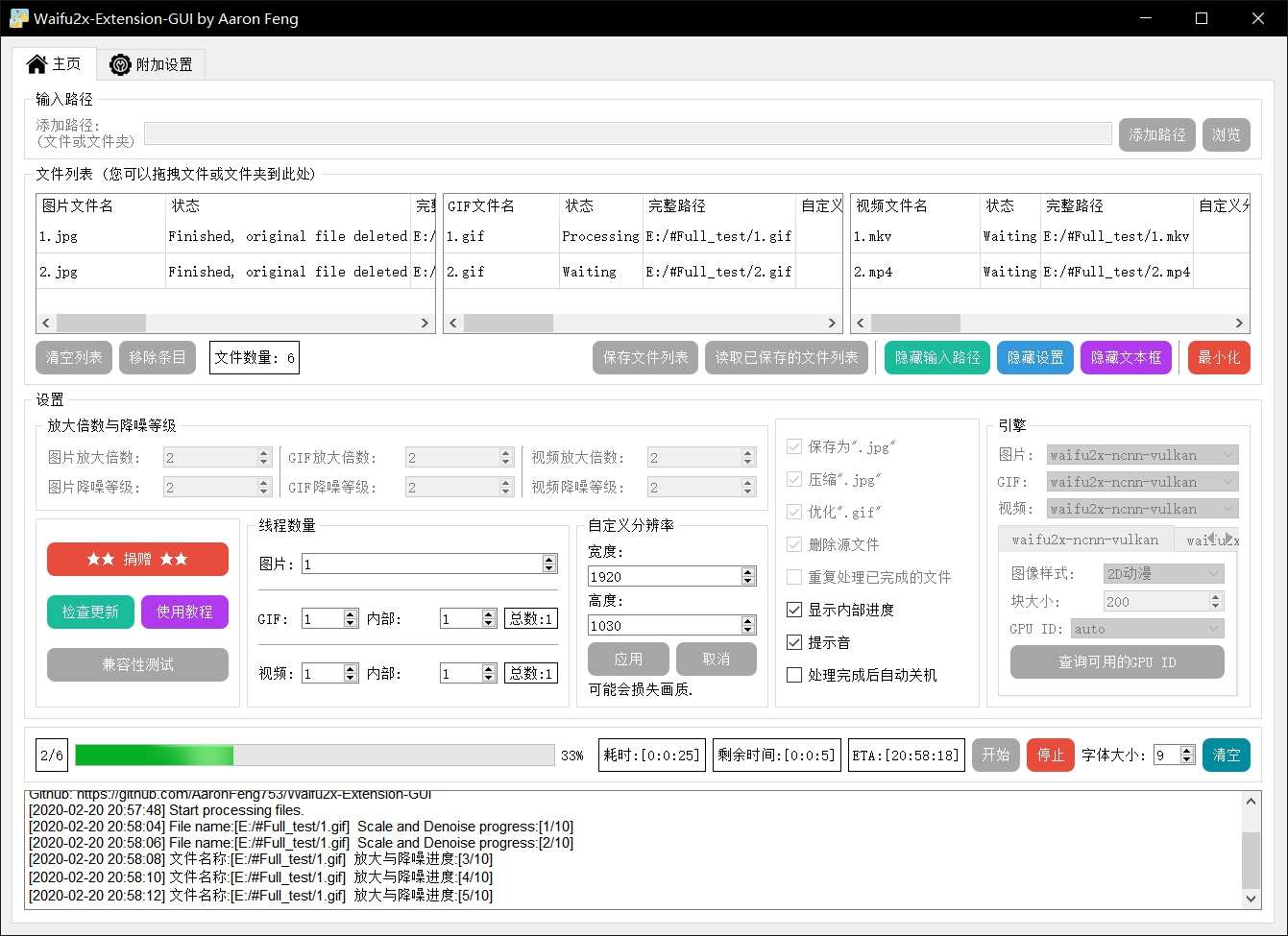Image resolution: width=1288 pixels, height=936 pixels.
Task: Switch to the 主页 home tab
Action: click(x=55, y=64)
